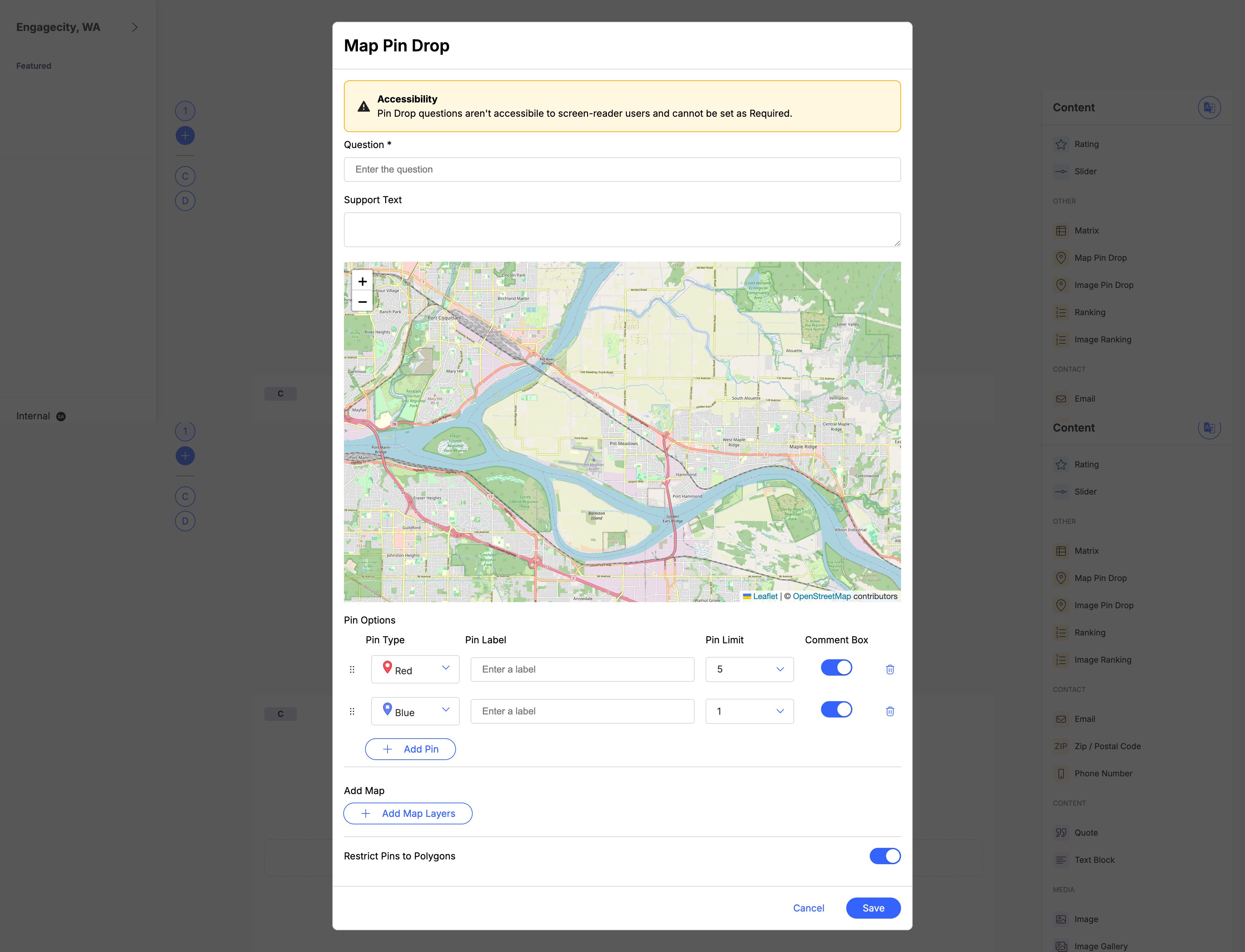
Task: Grab the Red pin row drag handle
Action: pyautogui.click(x=352, y=669)
